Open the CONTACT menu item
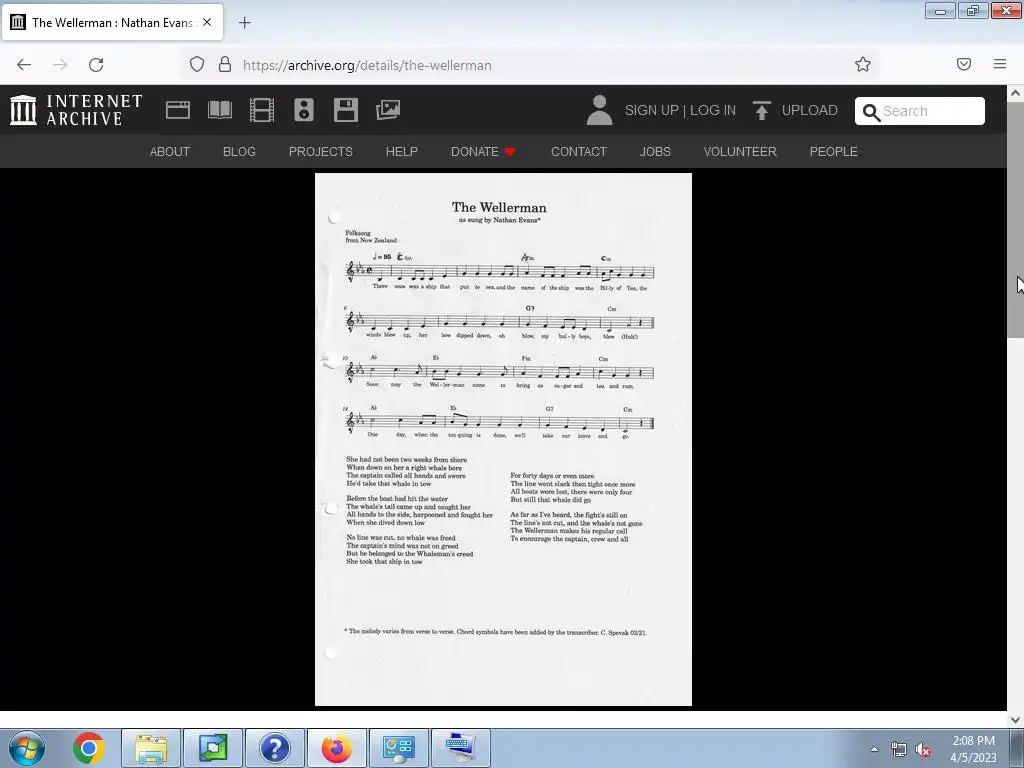Image resolution: width=1024 pixels, height=768 pixels. point(579,152)
